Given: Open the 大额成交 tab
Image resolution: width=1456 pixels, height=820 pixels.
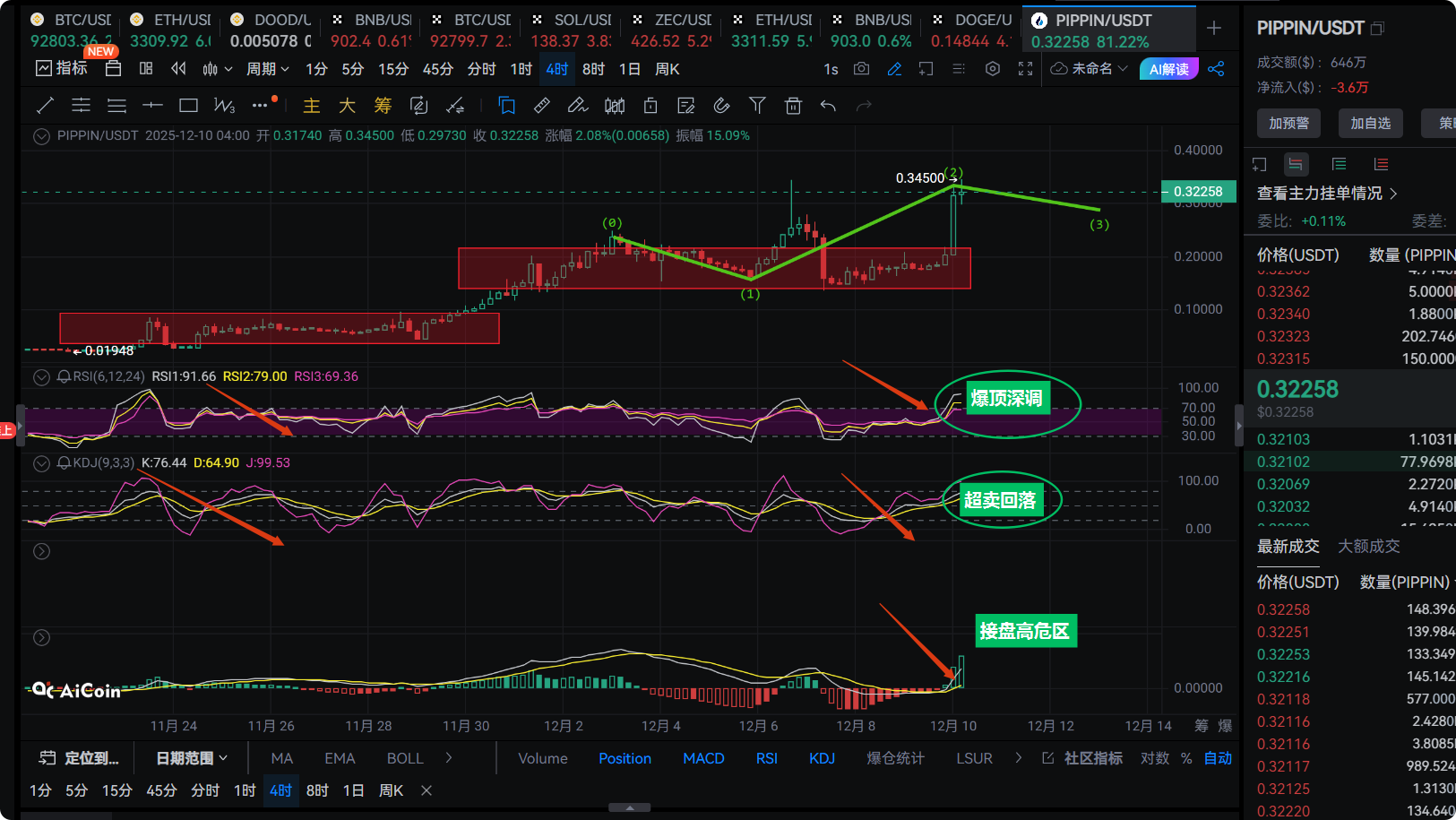Looking at the screenshot, I should point(1368,546).
